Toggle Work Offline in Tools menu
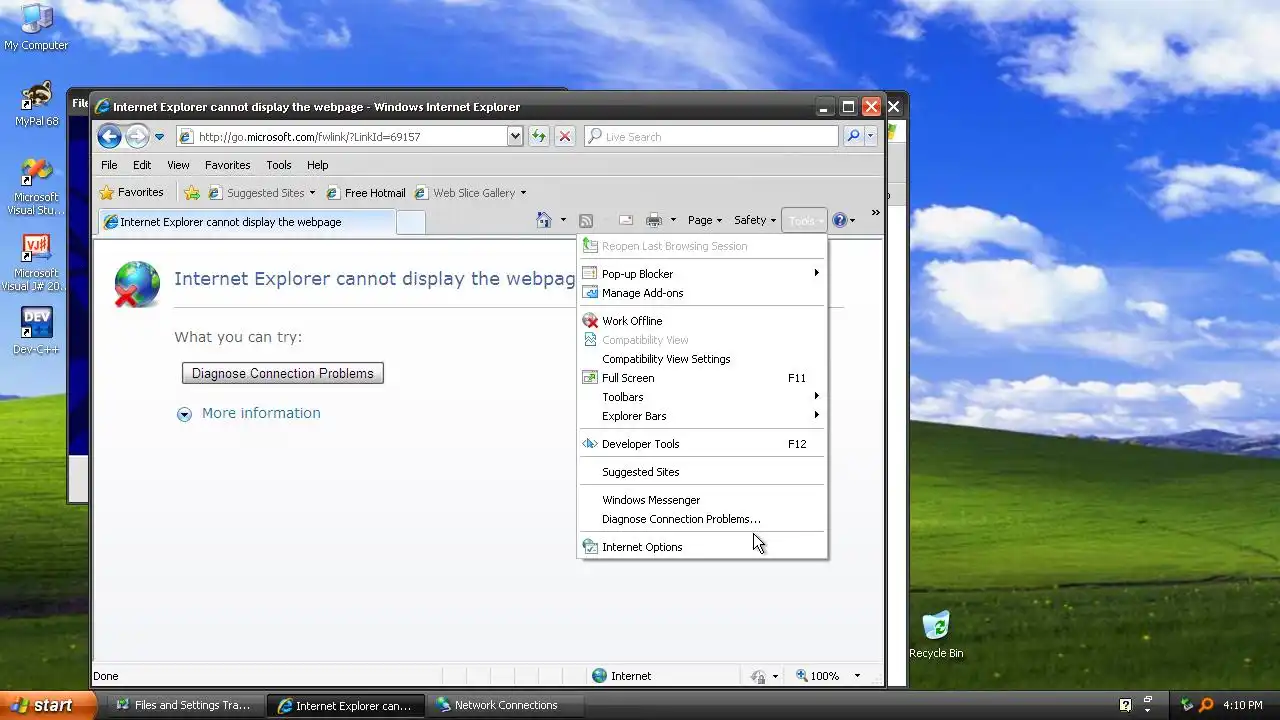 click(704, 321)
